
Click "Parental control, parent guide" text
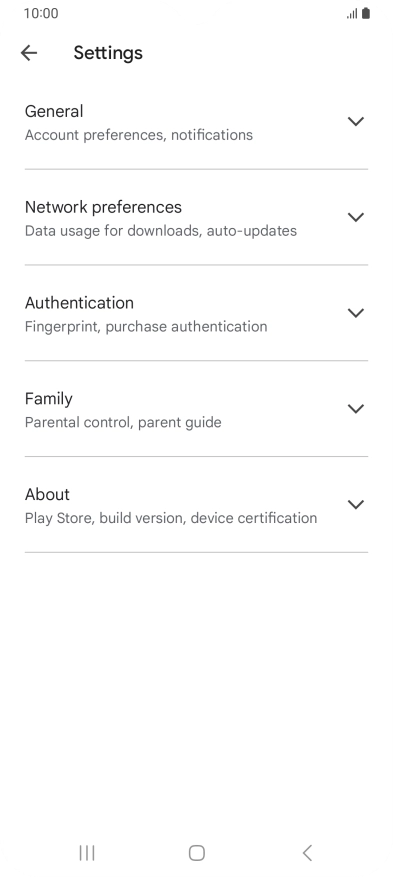(123, 422)
